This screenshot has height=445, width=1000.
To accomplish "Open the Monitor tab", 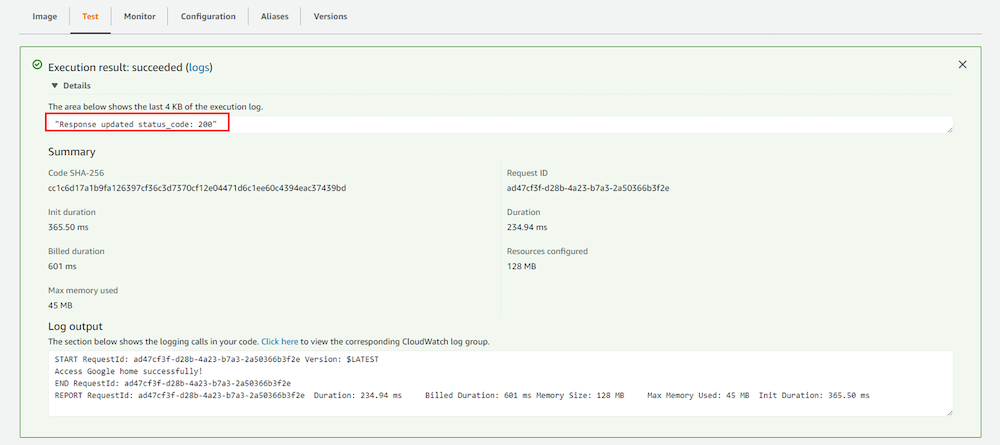I will pyautogui.click(x=140, y=17).
